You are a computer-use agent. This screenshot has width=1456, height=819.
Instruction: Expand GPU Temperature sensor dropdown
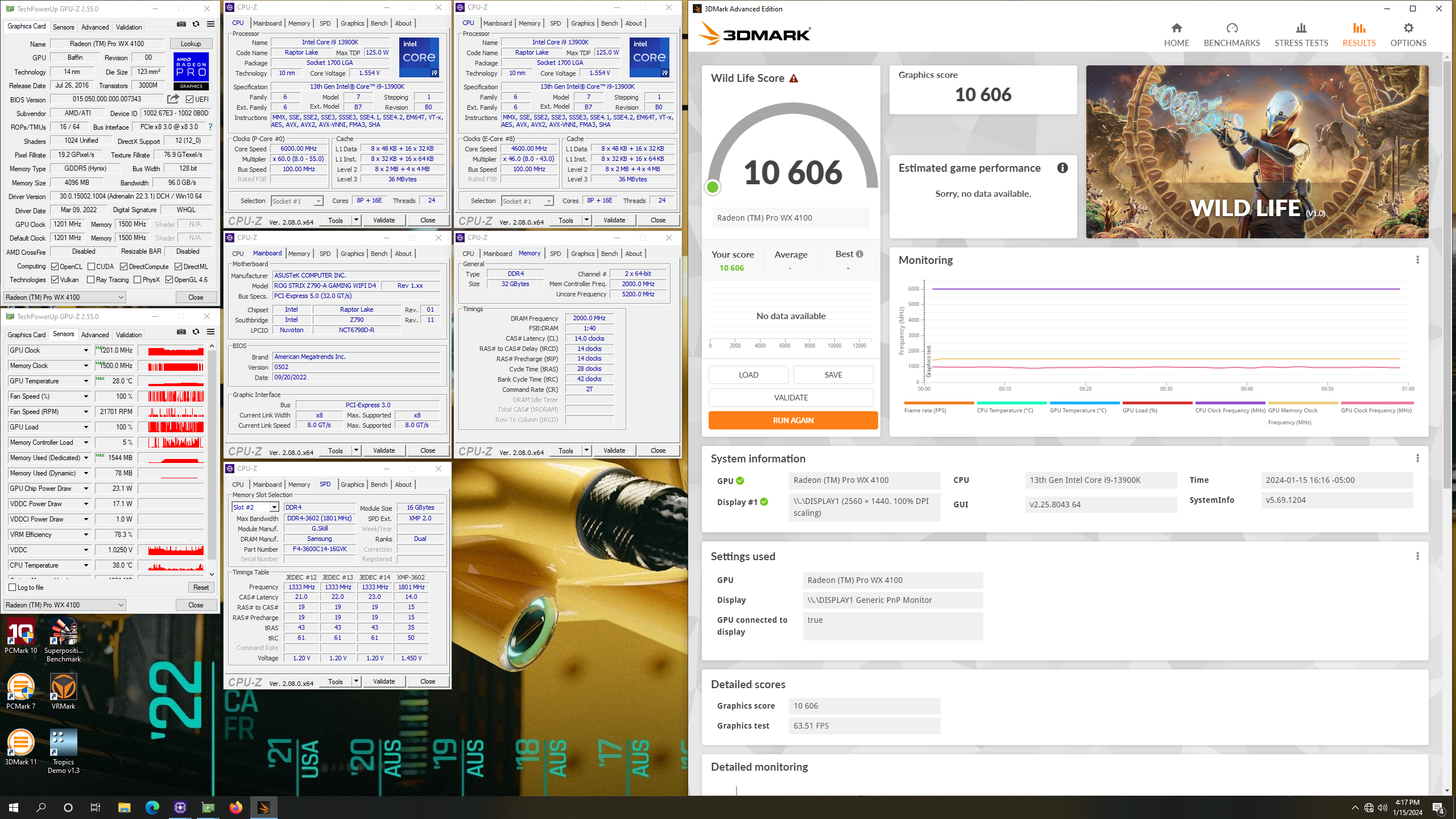(x=86, y=381)
